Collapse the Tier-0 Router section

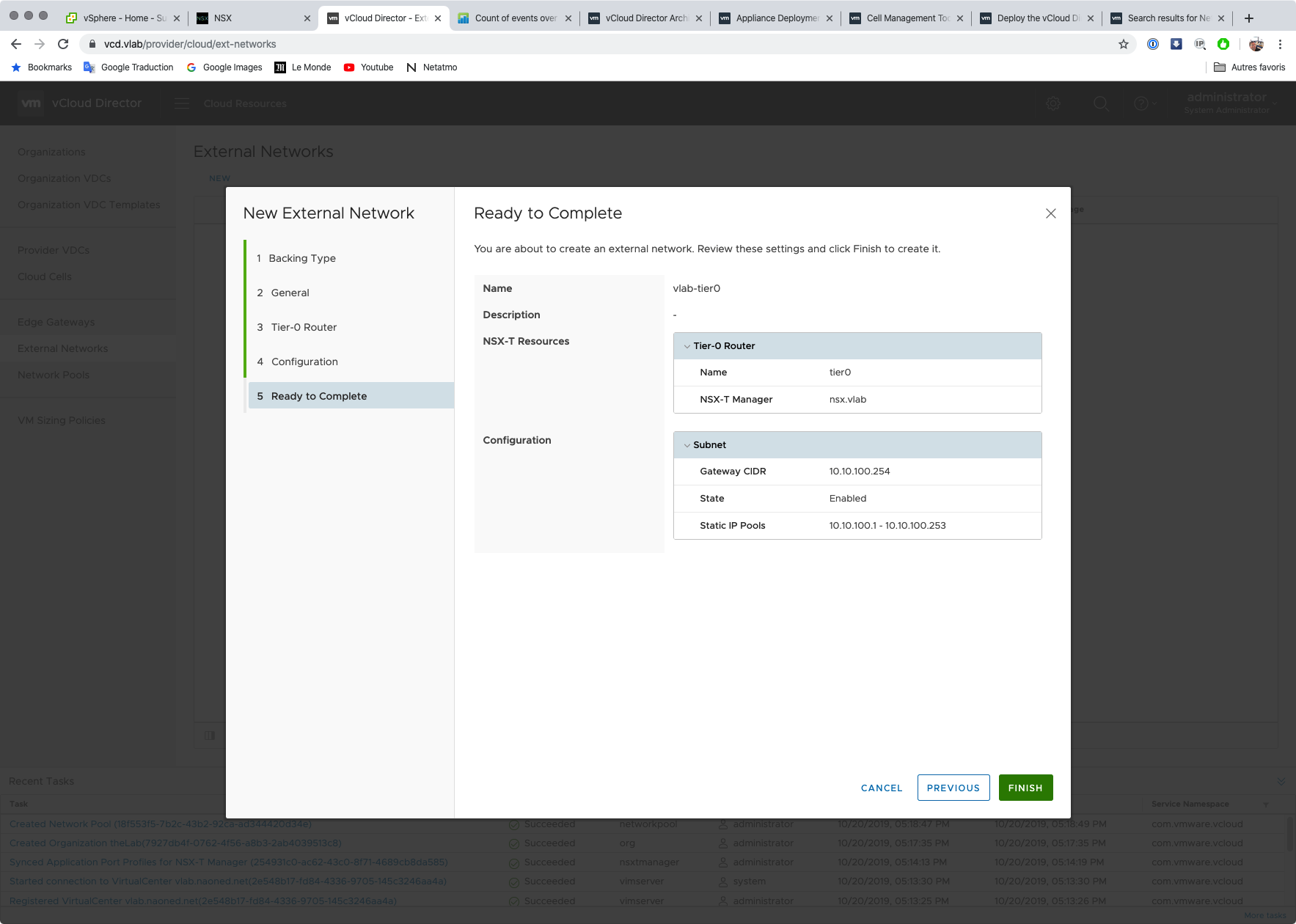pos(687,346)
